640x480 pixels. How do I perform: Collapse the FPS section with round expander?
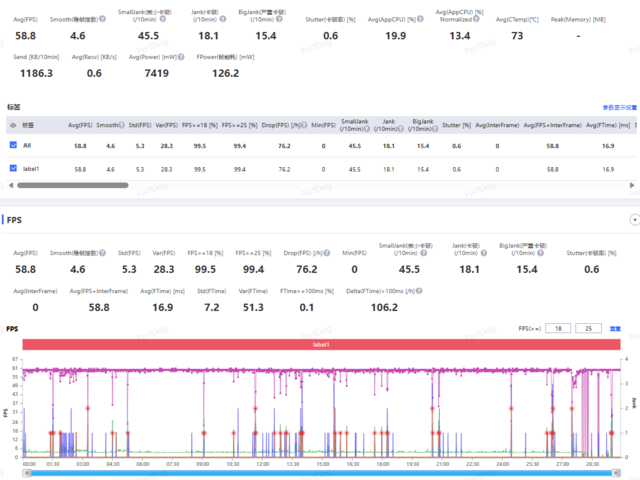pos(632,219)
